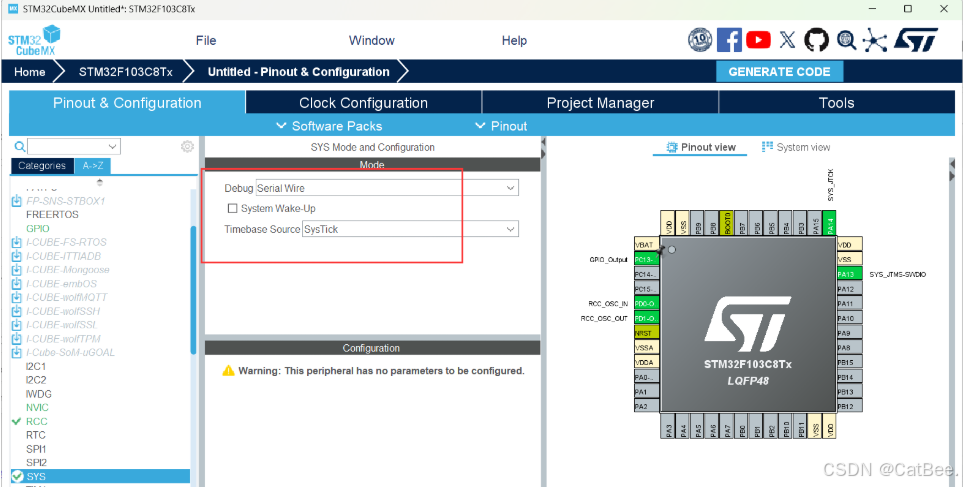Click the System view grid icon
The height and width of the screenshot is (487, 963).
click(767, 146)
